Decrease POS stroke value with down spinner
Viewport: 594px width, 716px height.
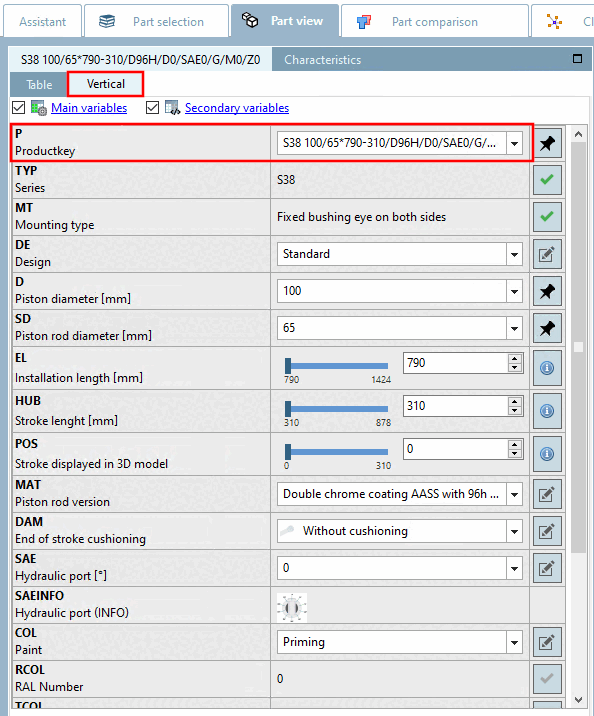[x=515, y=453]
